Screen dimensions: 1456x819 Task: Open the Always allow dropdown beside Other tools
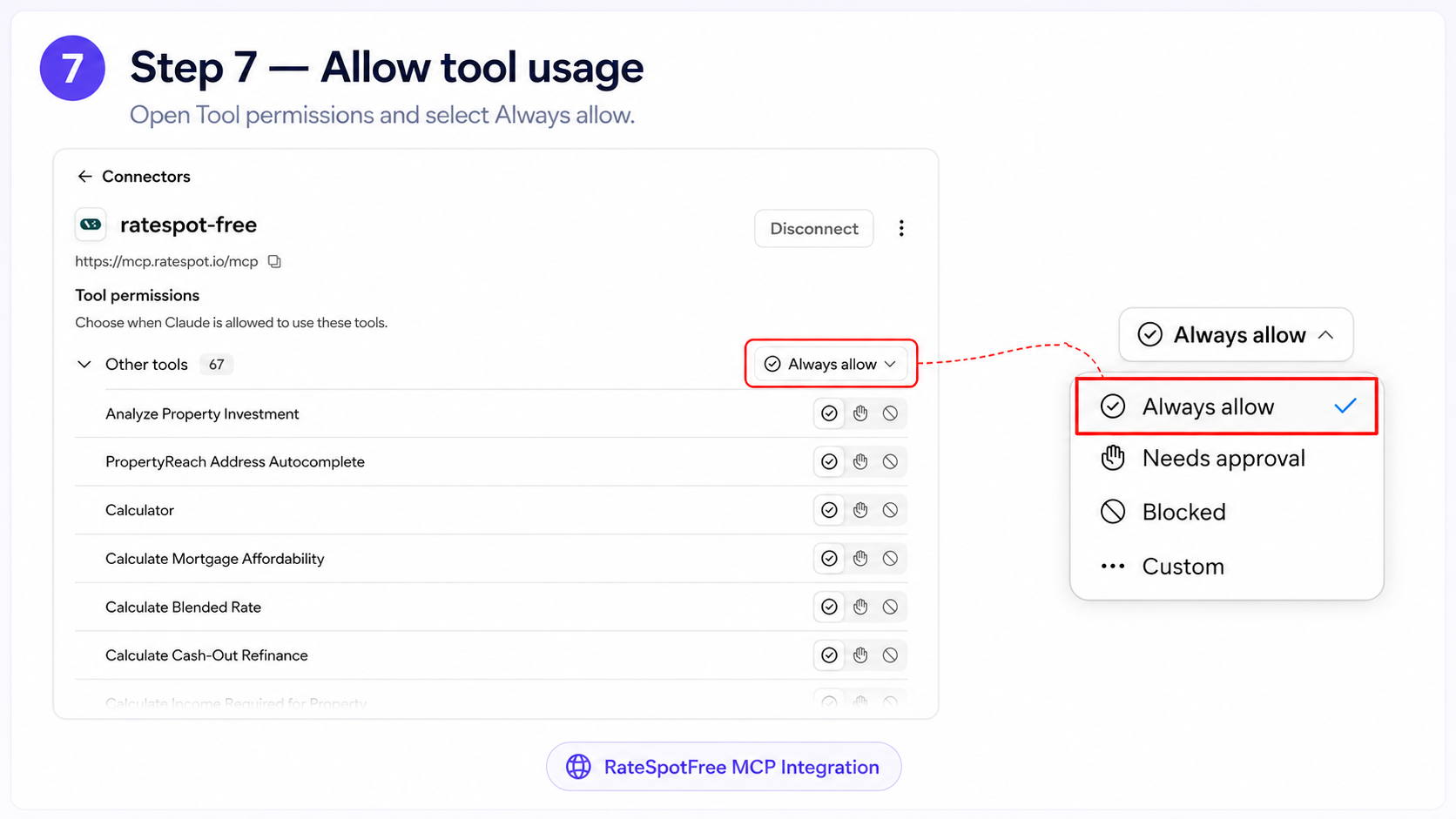coord(831,364)
